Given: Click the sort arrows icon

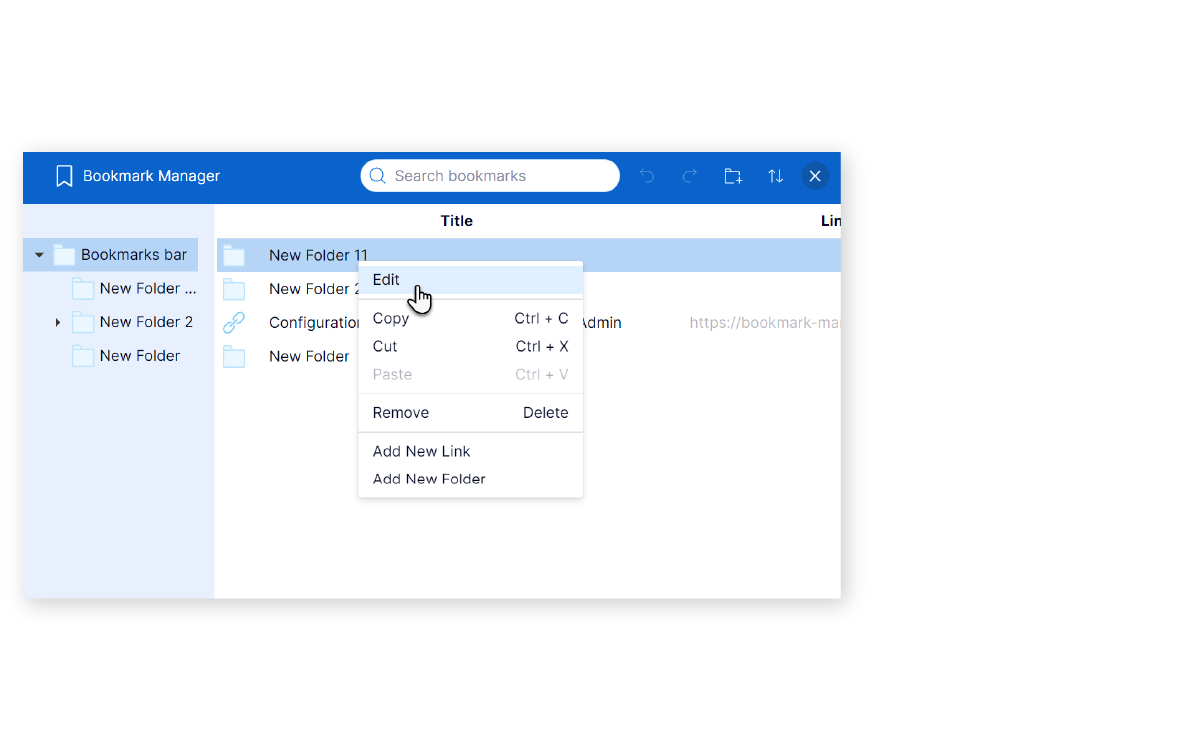Looking at the screenshot, I should tap(775, 176).
